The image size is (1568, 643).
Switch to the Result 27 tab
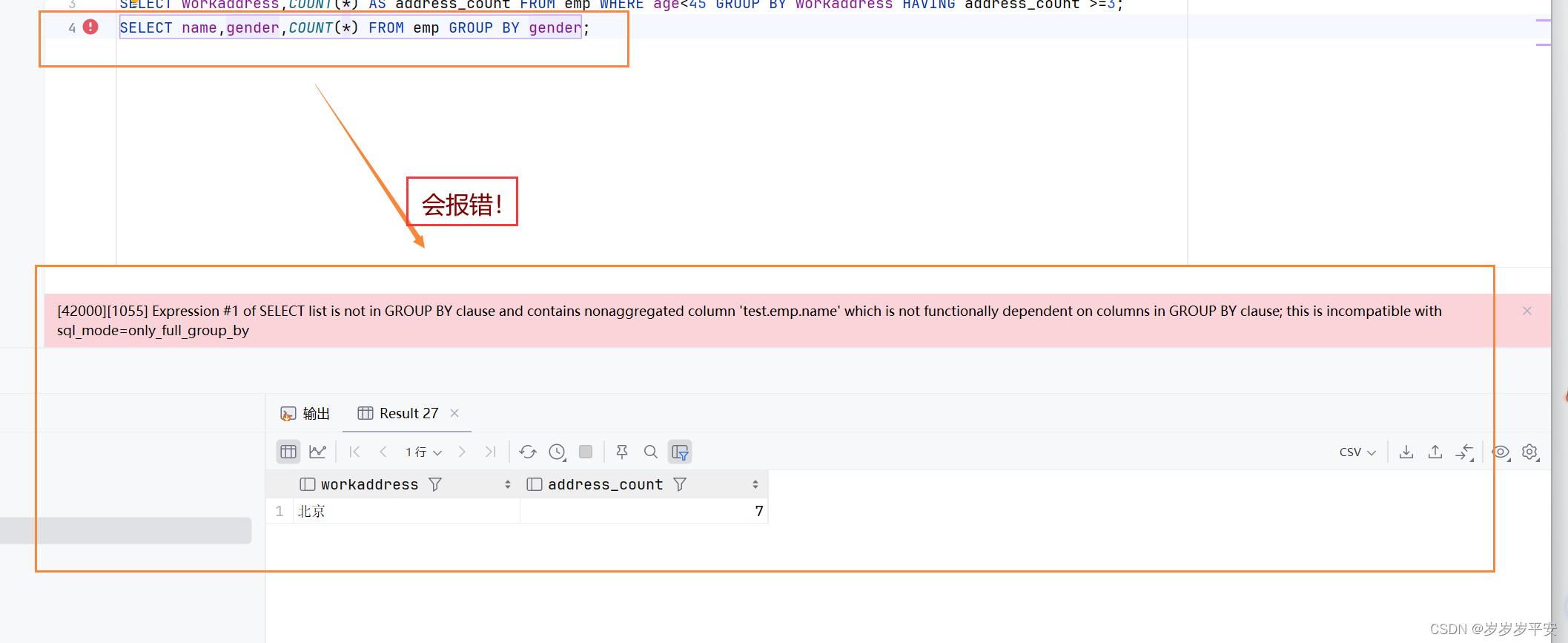pos(398,413)
